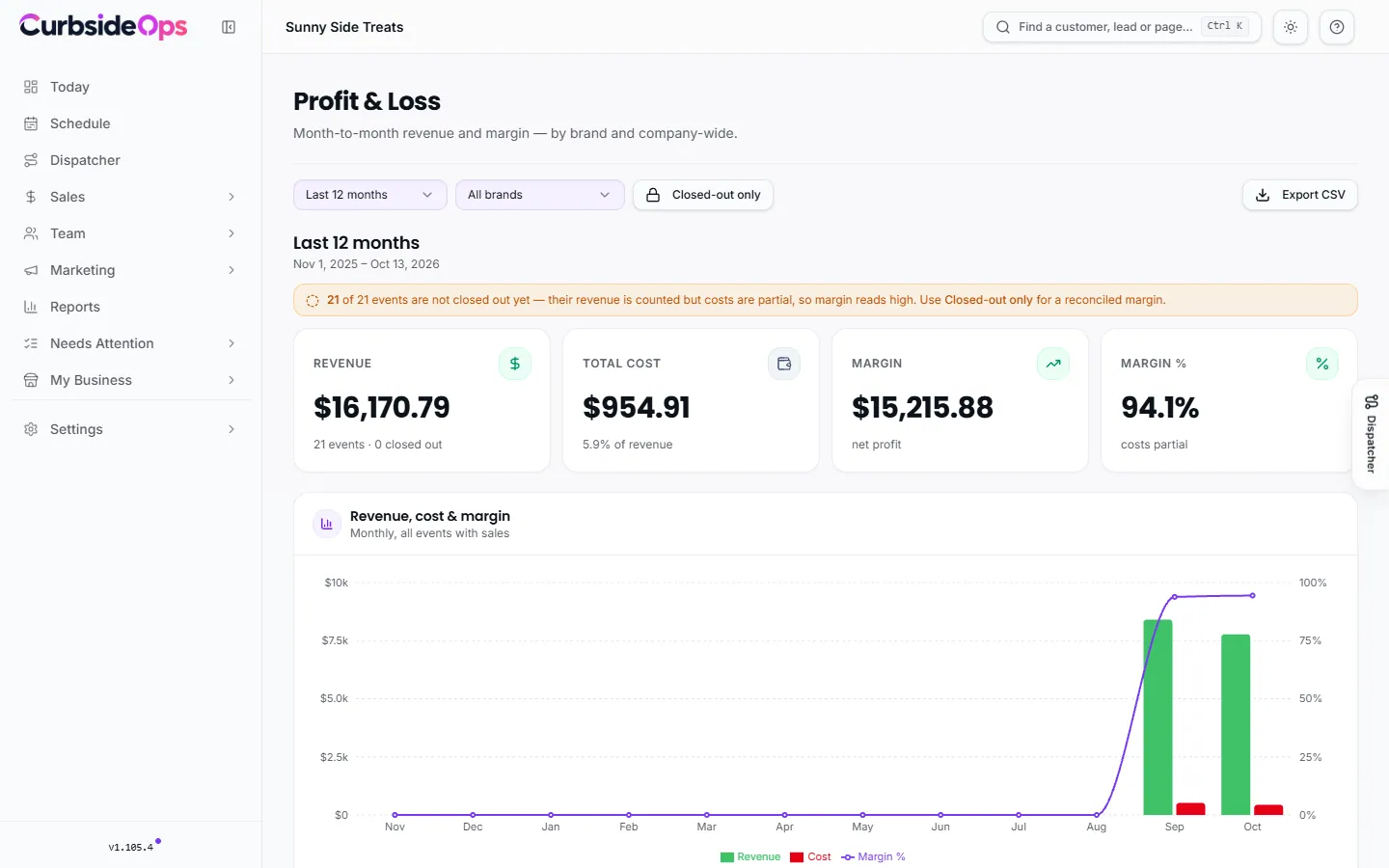1389x868 pixels.
Task: Open help via the question mark icon
Action: (x=1337, y=27)
